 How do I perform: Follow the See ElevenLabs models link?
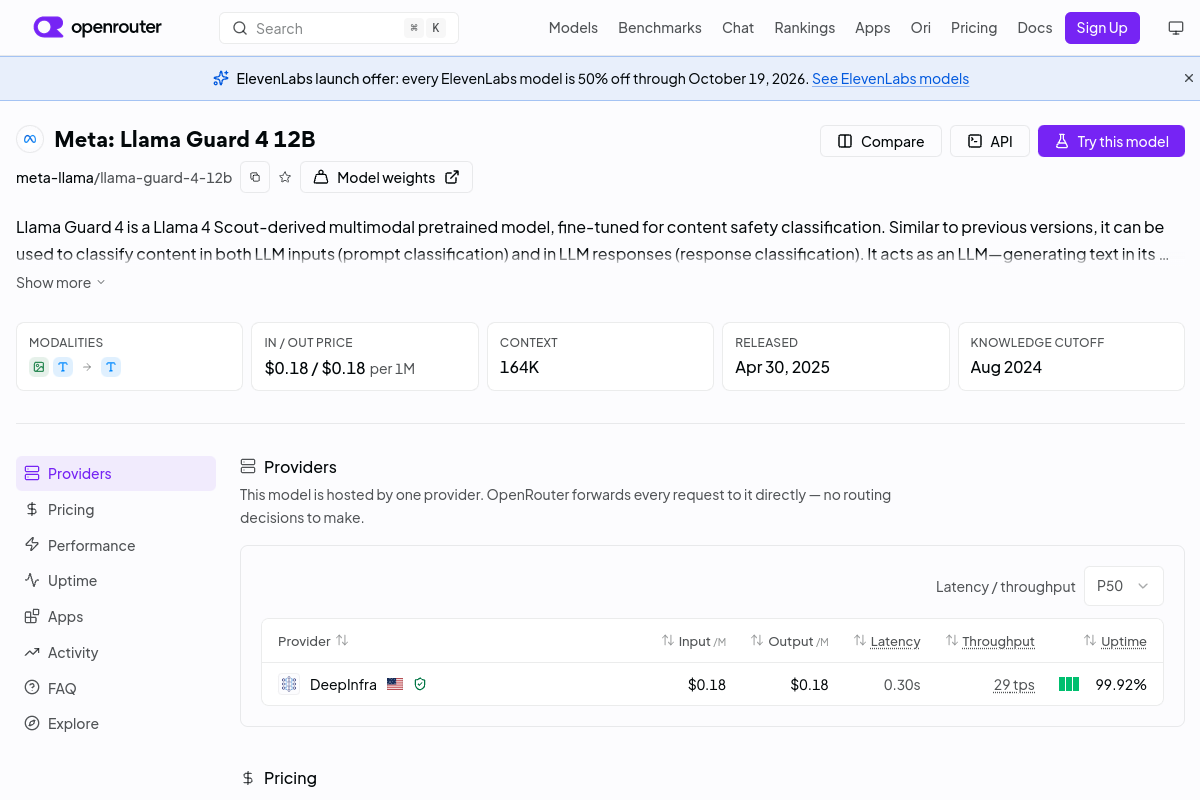pos(890,79)
